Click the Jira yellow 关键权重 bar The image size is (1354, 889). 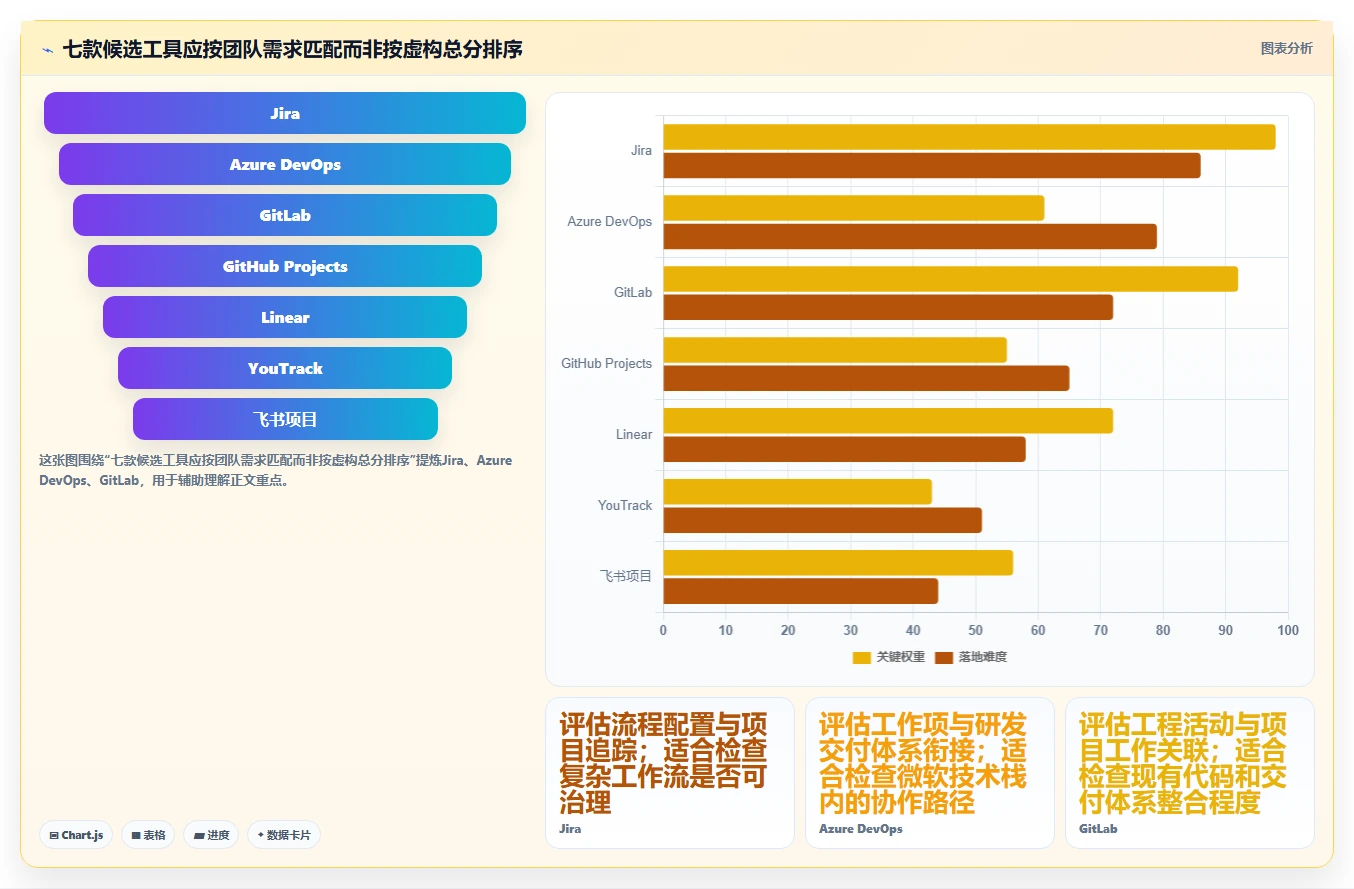coord(969,137)
